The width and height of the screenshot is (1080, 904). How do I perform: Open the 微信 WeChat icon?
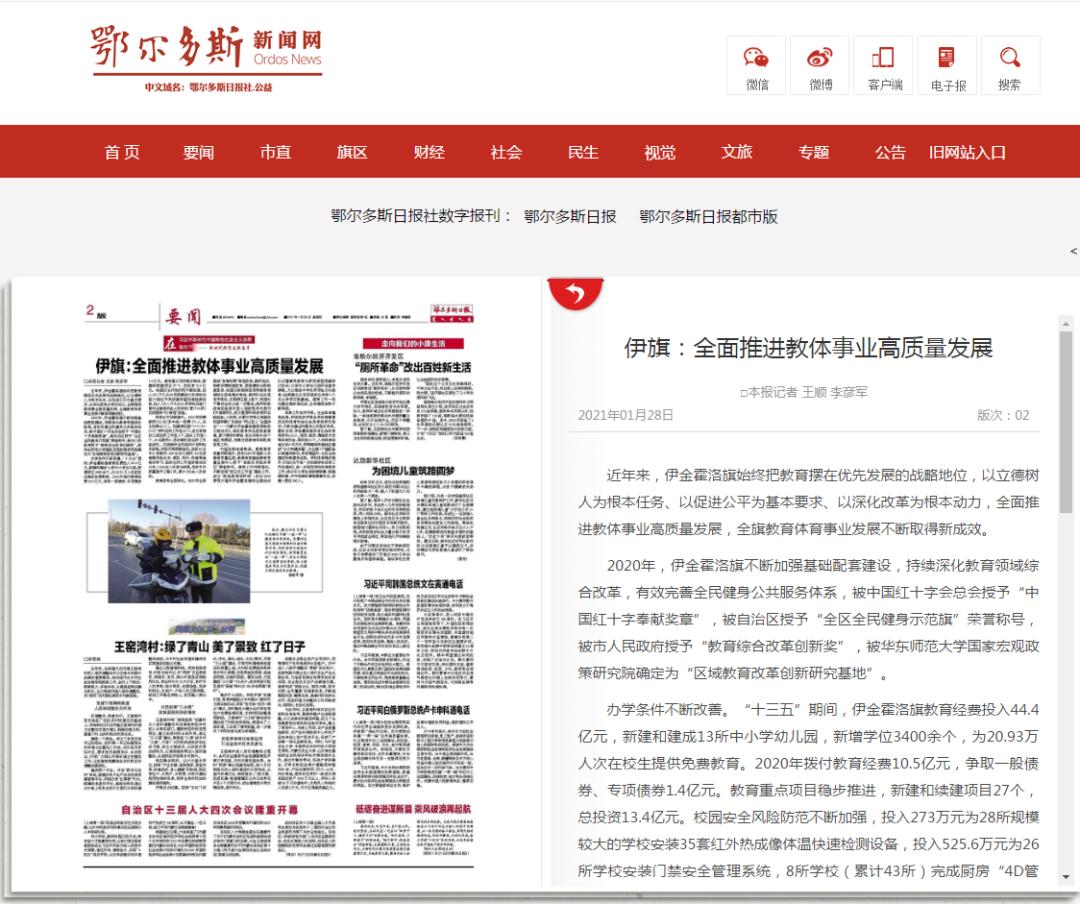(x=756, y=66)
